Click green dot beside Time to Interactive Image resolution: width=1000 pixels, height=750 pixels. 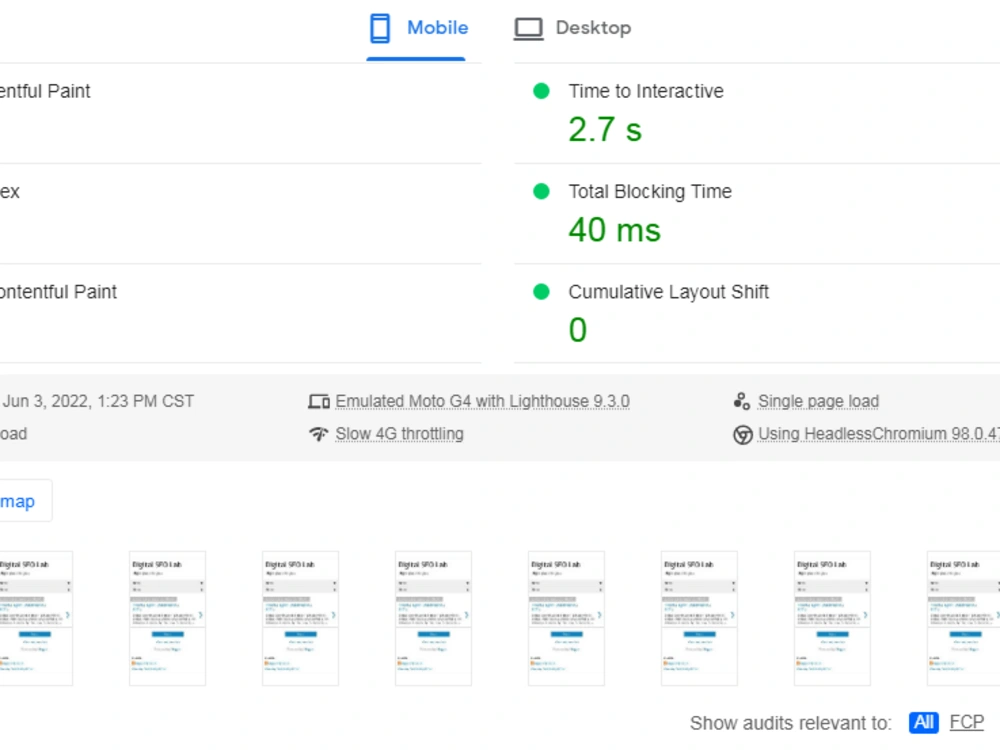pos(541,91)
